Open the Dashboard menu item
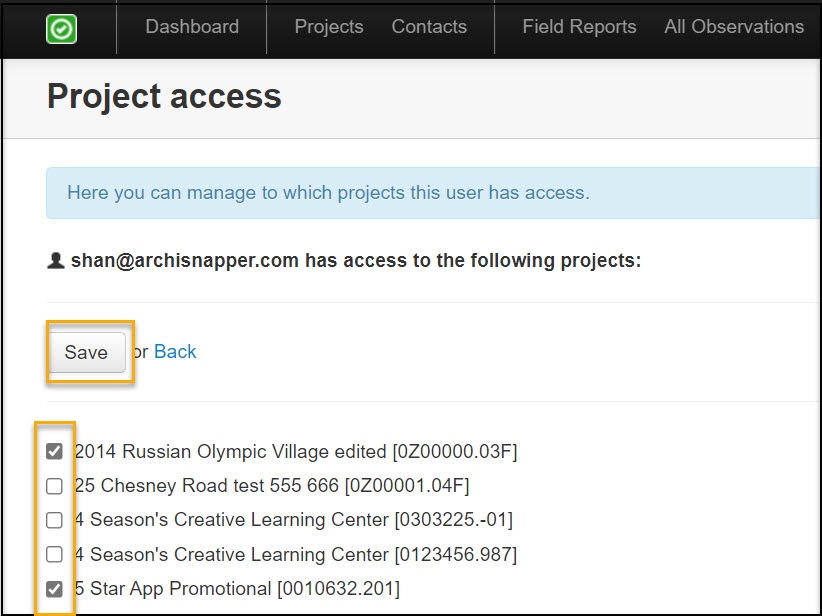 (192, 27)
